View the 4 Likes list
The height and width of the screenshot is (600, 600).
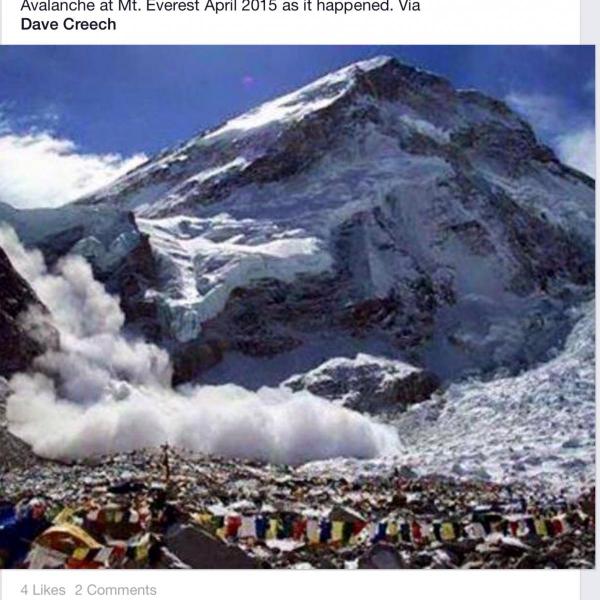[43, 590]
